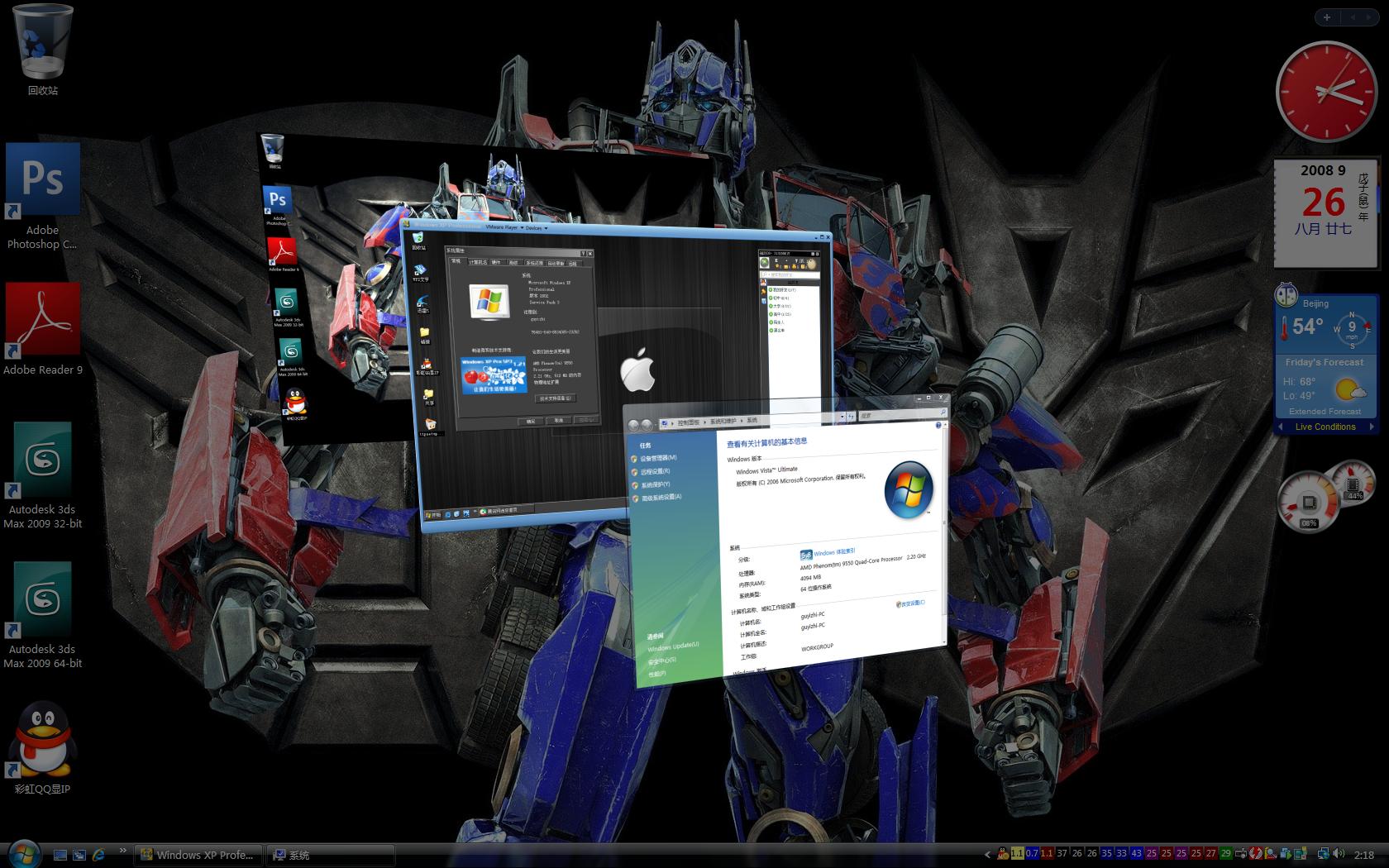
Task: Open 系统保护(Y) task link
Action: pos(656,484)
